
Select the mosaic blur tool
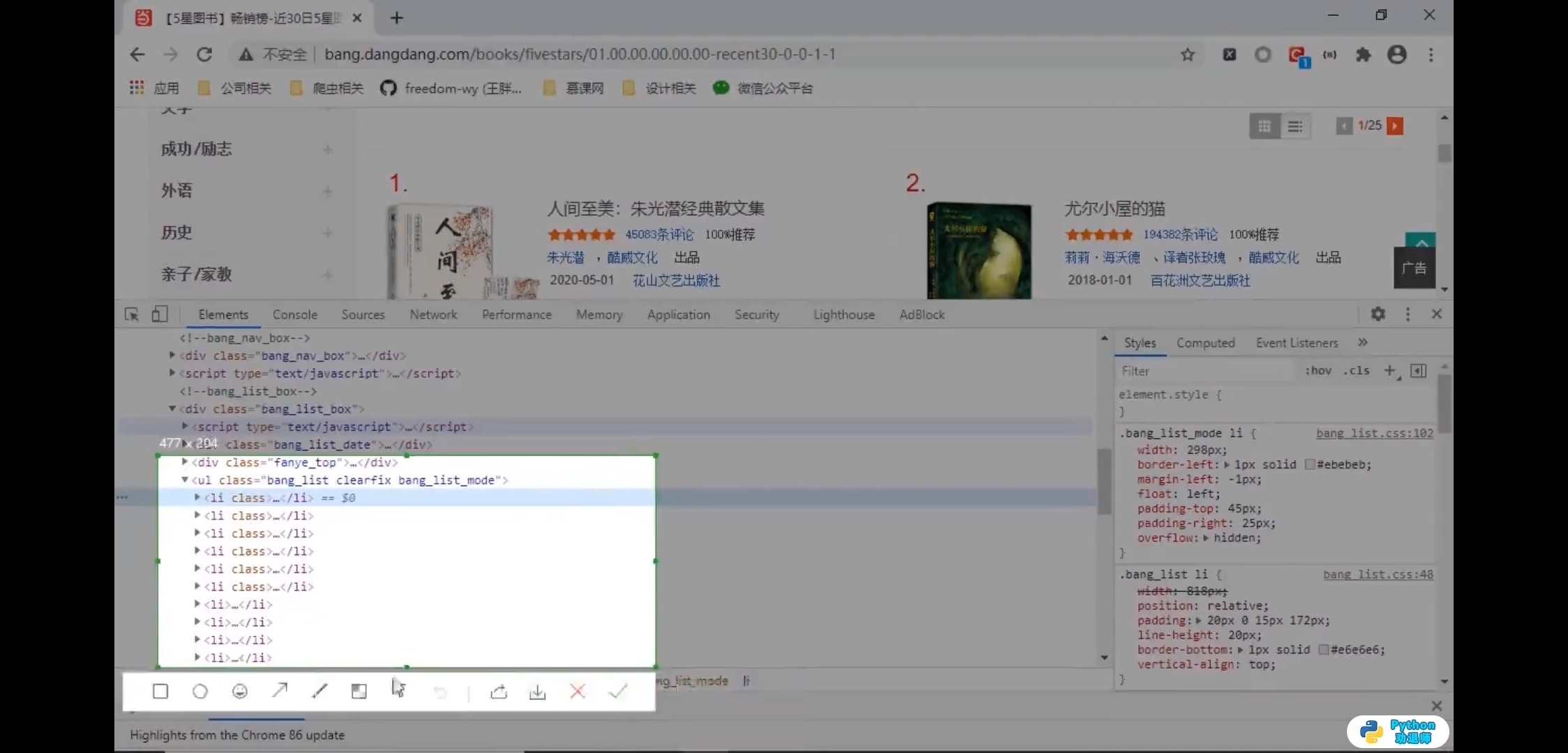pos(359,691)
